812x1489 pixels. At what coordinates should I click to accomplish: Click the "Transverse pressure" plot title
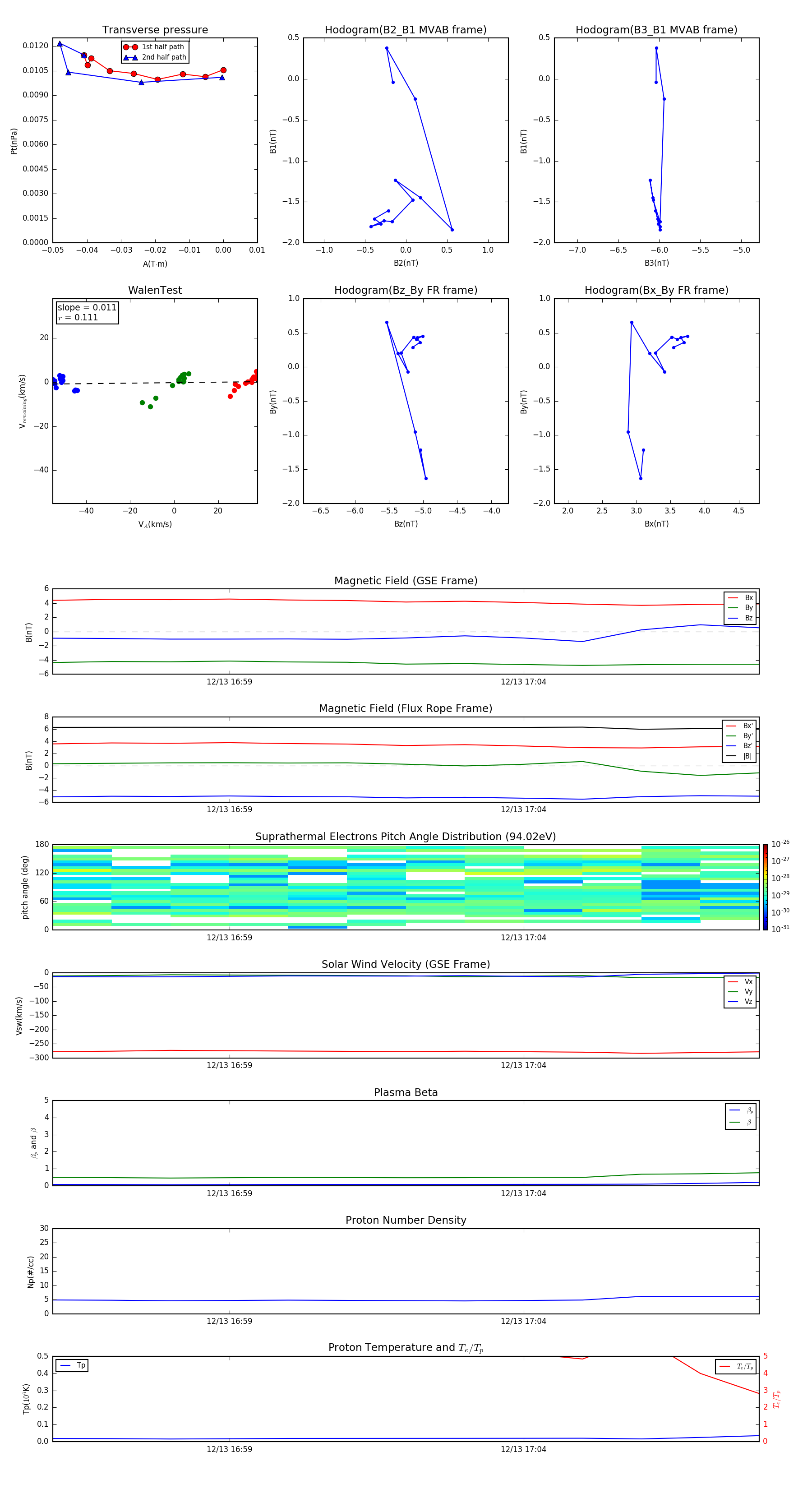point(155,29)
